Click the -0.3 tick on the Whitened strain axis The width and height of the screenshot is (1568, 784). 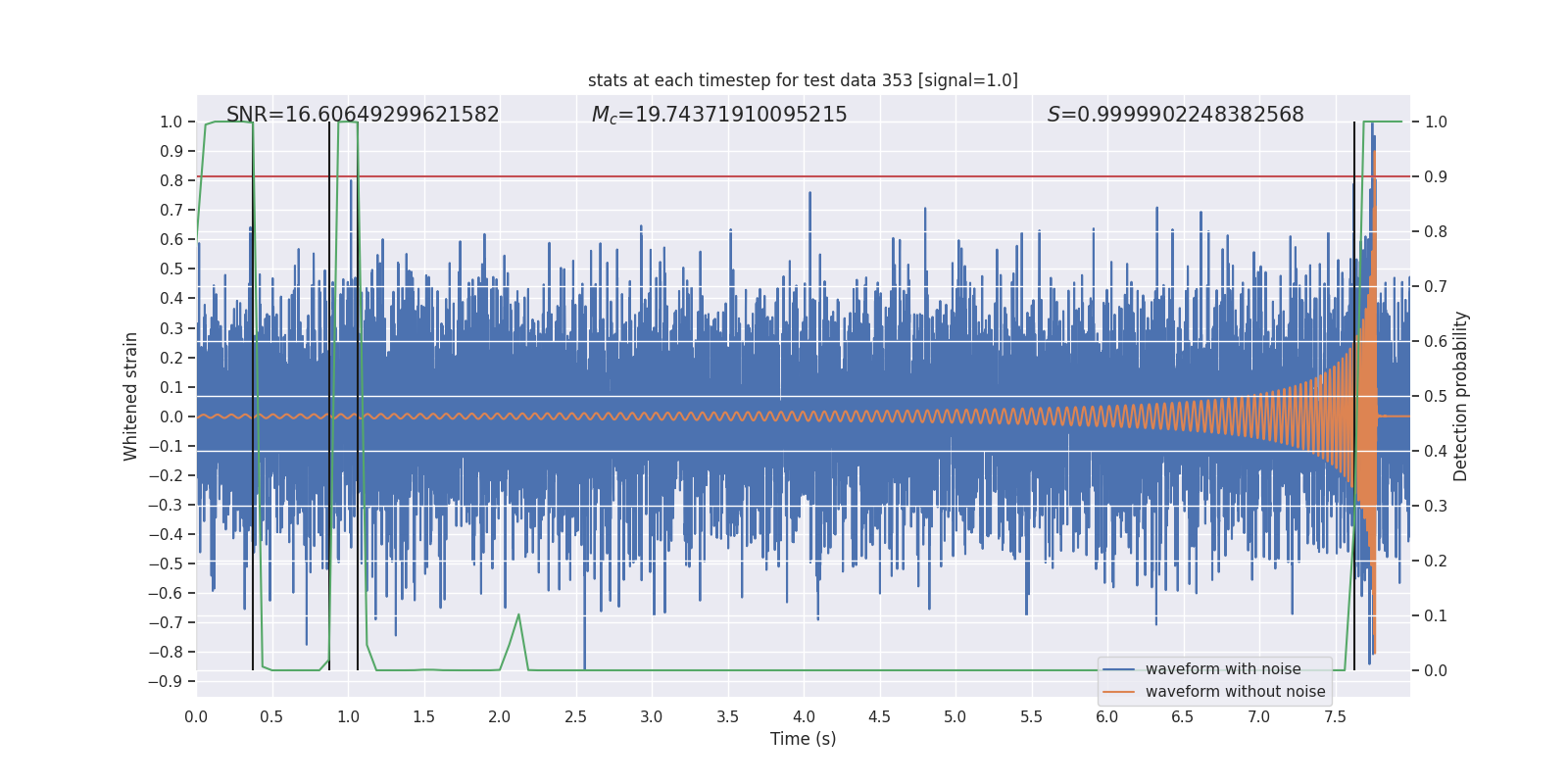point(166,505)
